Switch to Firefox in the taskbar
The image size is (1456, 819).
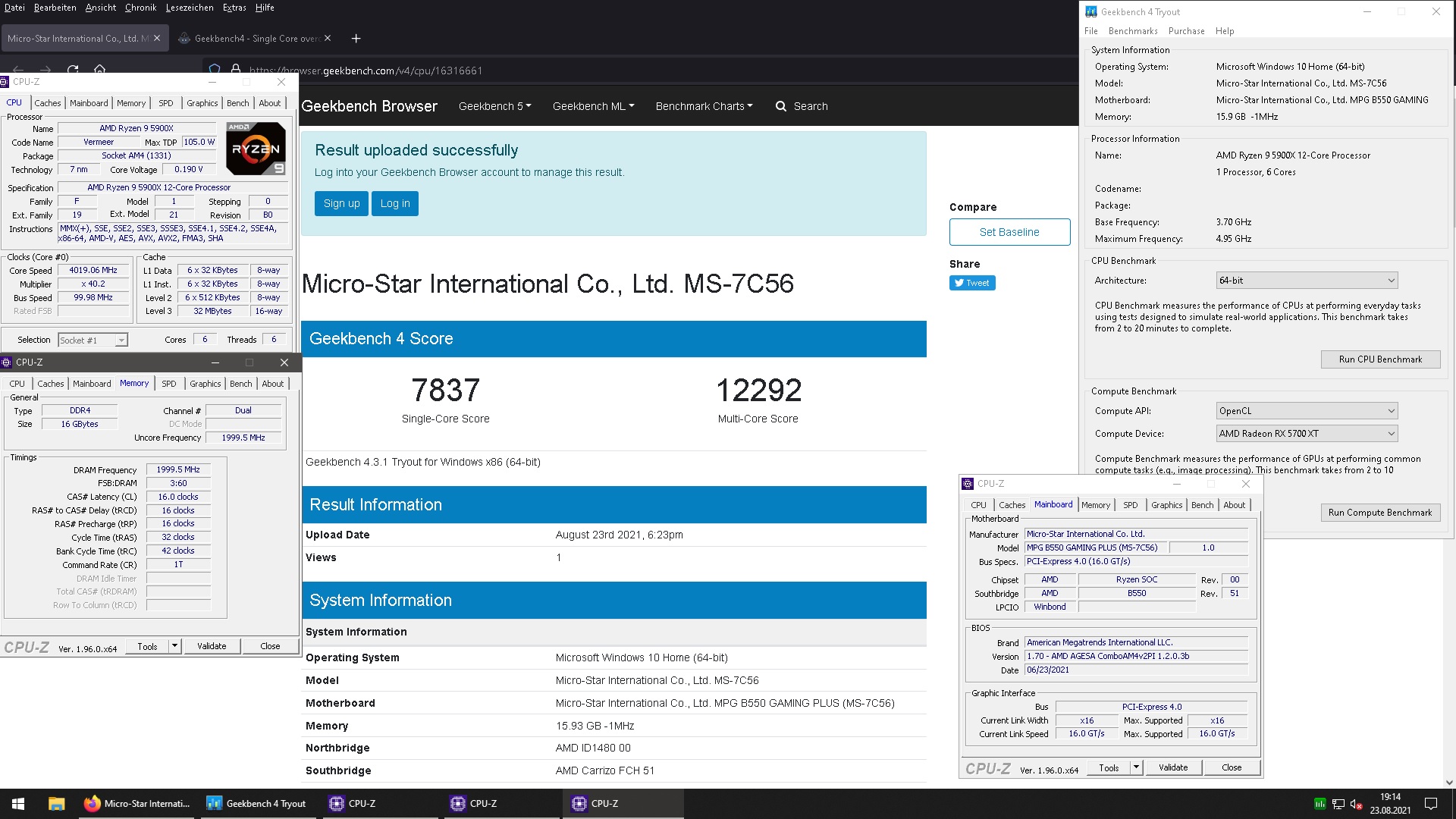point(138,804)
